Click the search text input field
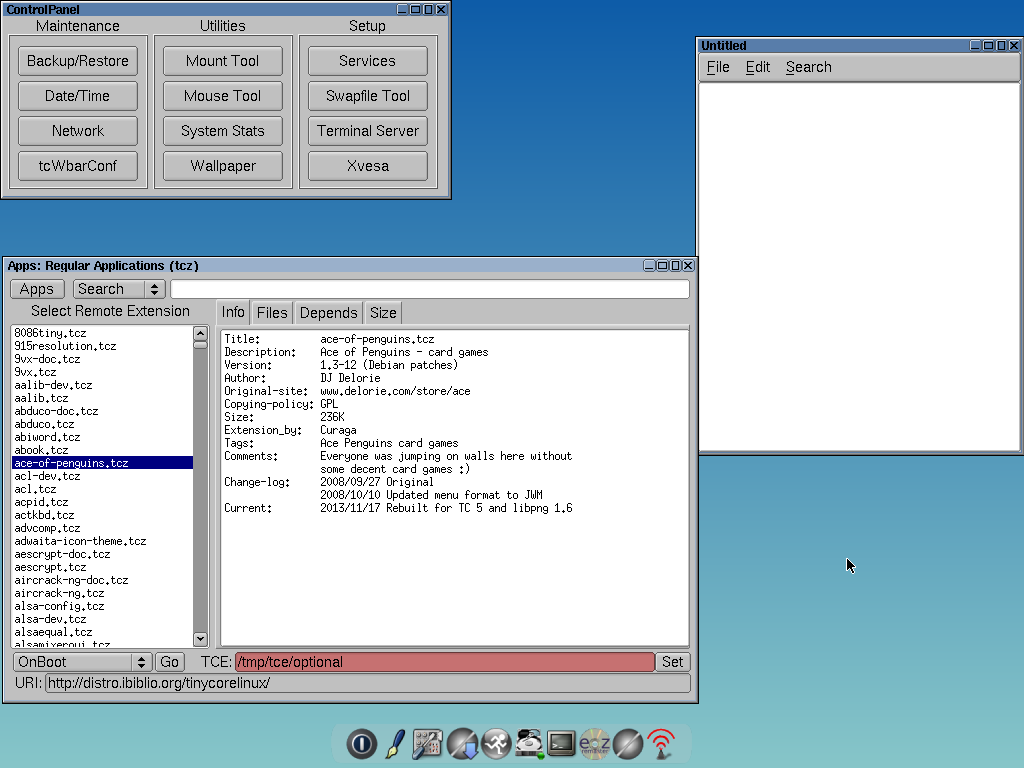 click(430, 289)
